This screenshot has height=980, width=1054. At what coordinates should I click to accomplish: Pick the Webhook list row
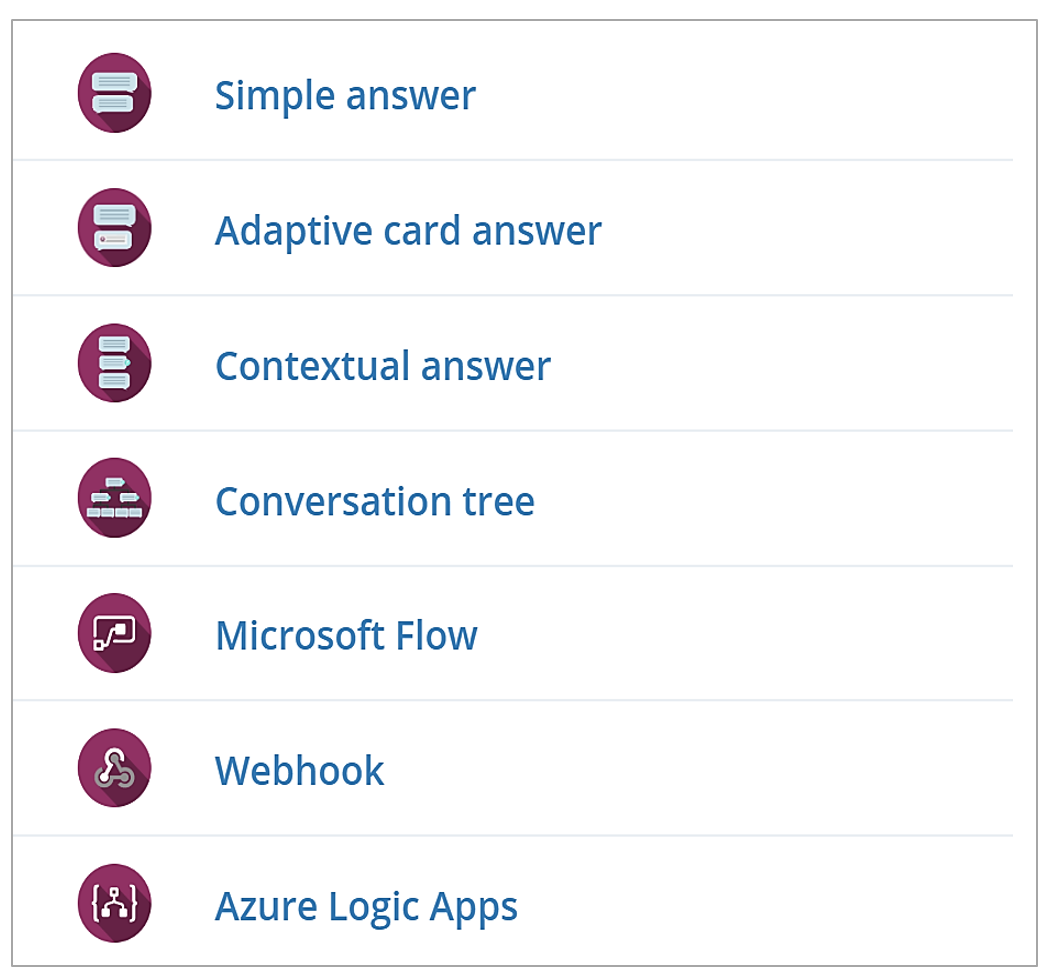(513, 768)
